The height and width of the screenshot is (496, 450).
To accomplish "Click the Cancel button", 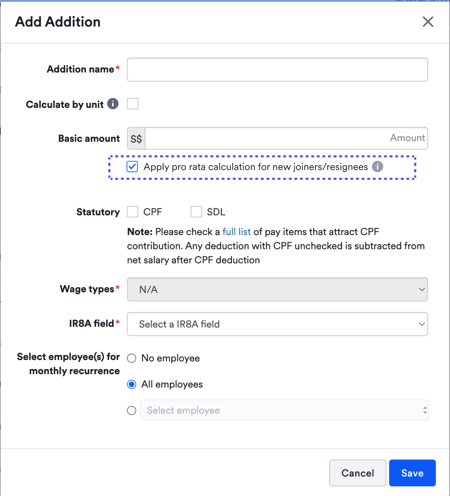I will tap(358, 473).
